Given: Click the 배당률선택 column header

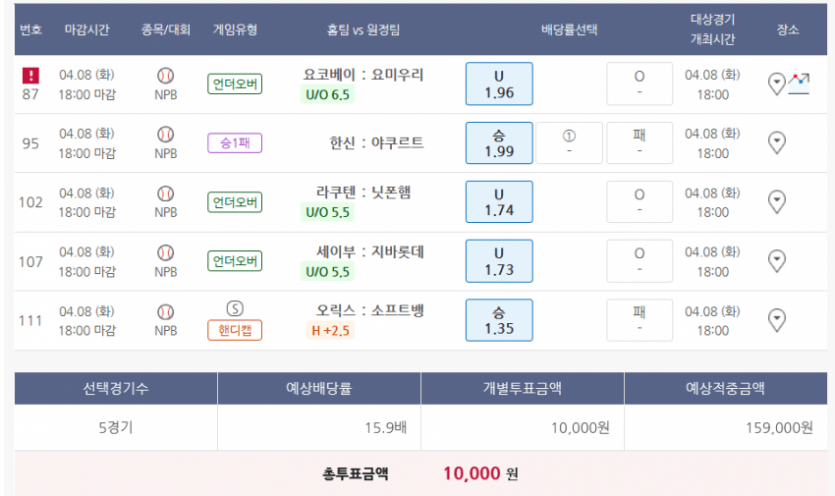Looking at the screenshot, I should click(x=569, y=30).
